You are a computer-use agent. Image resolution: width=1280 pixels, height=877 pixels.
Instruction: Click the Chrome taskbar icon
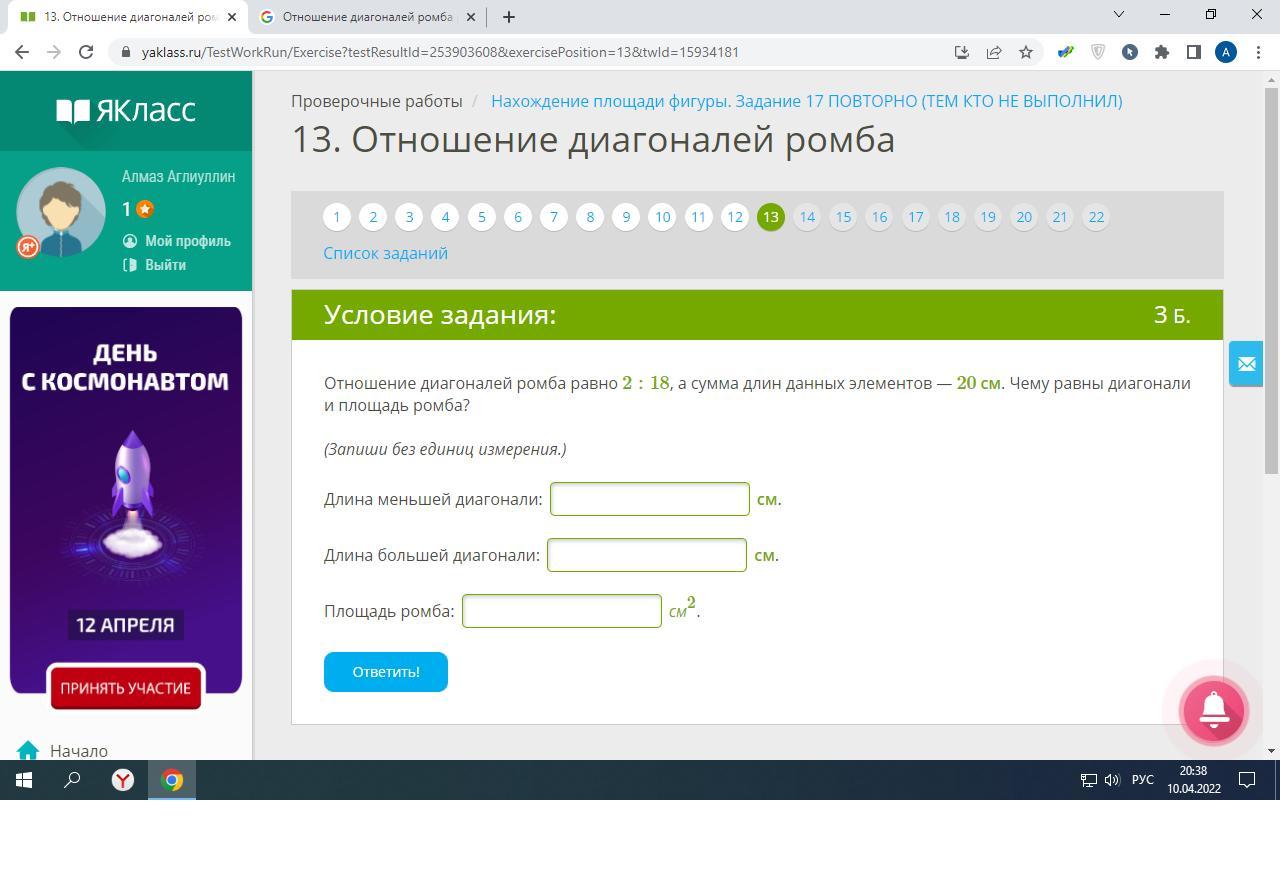172,780
